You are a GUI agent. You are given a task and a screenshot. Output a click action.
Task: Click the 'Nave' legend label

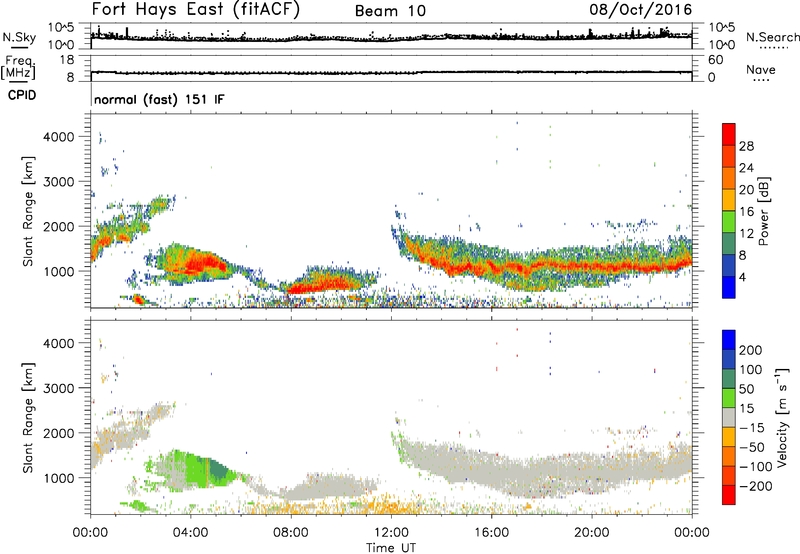(761, 69)
